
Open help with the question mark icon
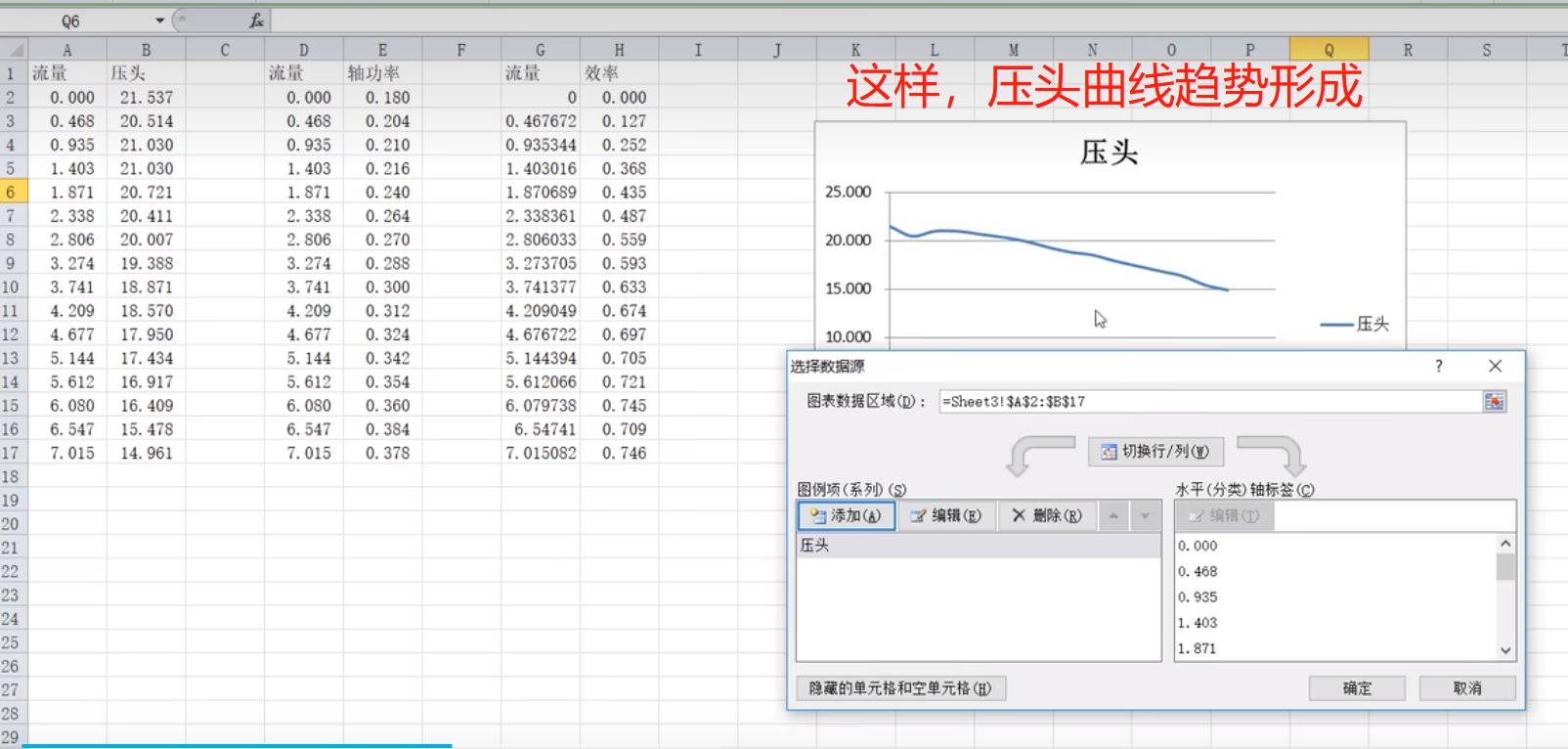pyautogui.click(x=1438, y=366)
